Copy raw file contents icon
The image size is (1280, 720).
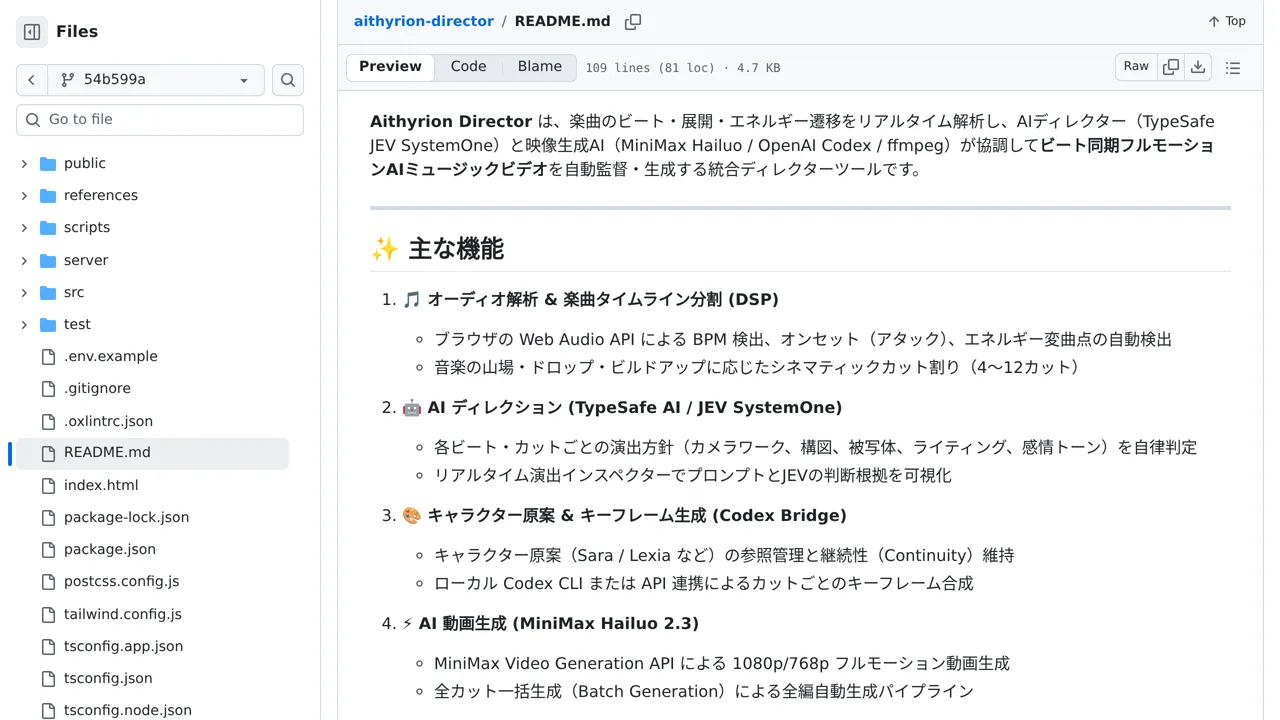(x=1171, y=67)
